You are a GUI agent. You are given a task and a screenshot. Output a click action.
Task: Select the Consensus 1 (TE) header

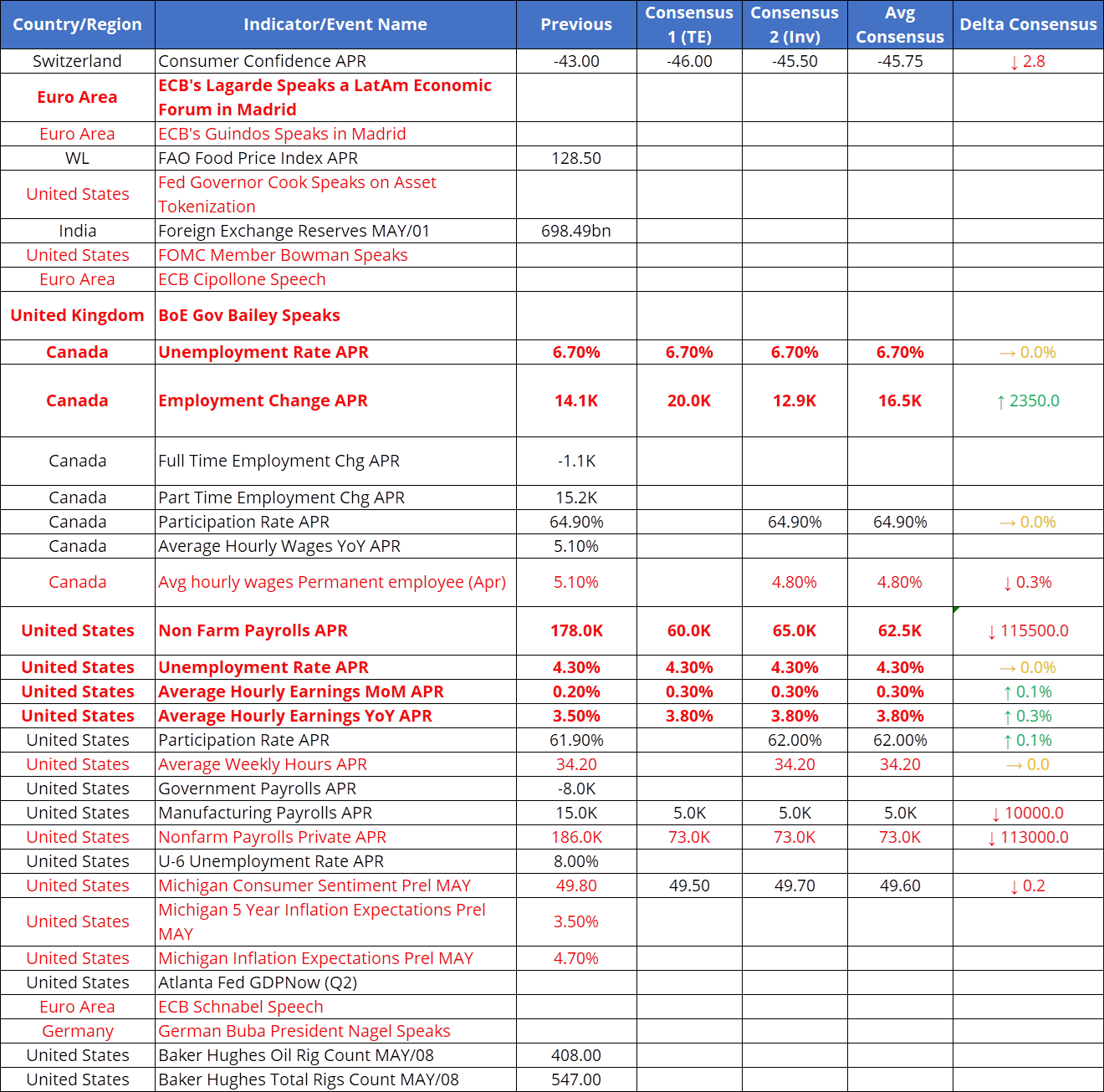(689, 24)
